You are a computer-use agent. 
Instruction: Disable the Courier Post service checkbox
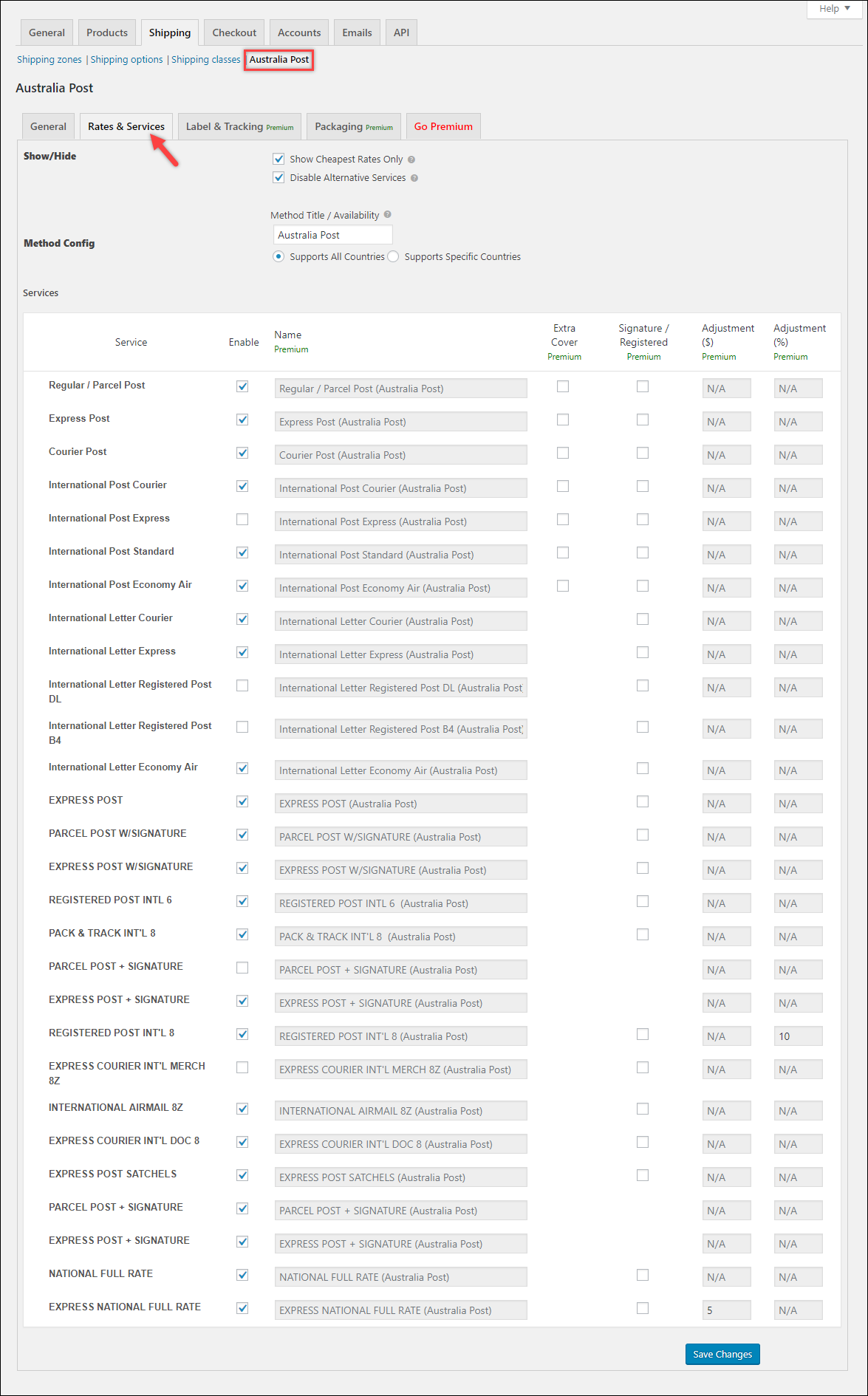point(242,453)
